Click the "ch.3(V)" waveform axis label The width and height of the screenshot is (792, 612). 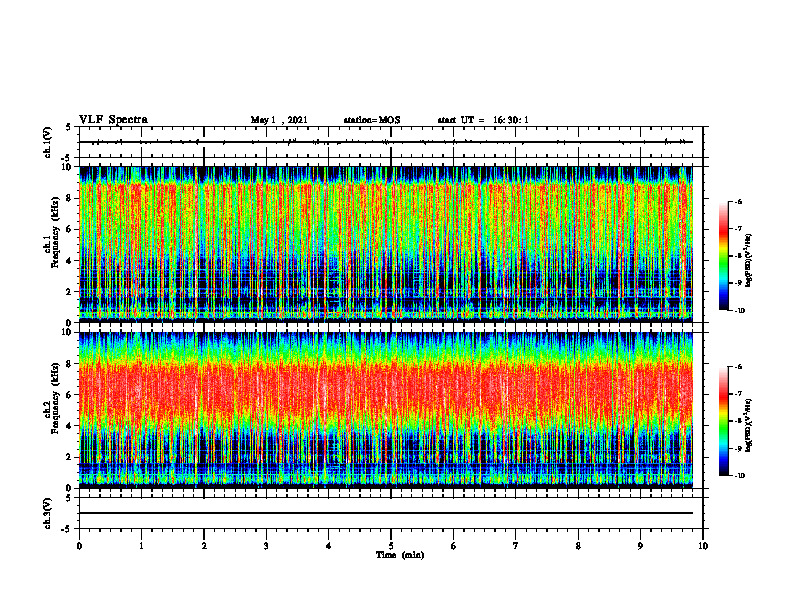[x=47, y=514]
